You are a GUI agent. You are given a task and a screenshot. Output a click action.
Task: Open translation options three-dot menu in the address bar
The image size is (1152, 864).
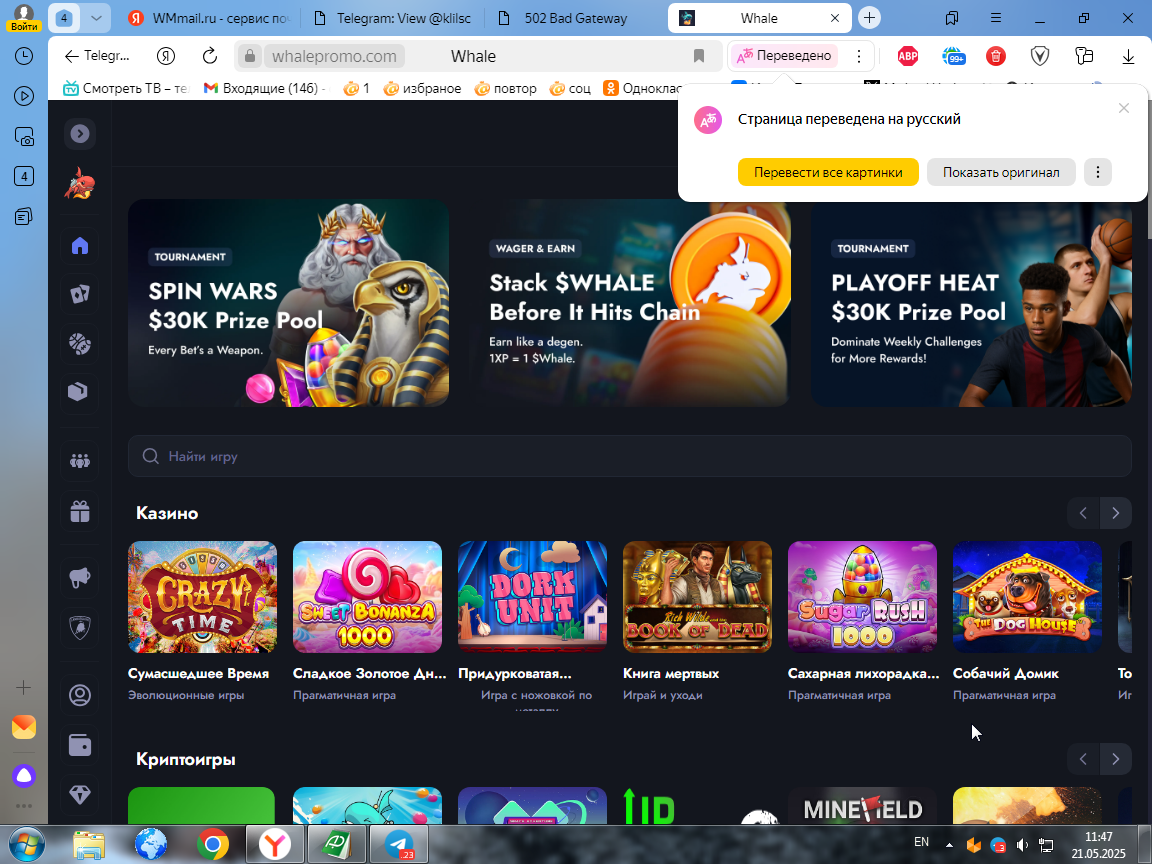tap(858, 56)
